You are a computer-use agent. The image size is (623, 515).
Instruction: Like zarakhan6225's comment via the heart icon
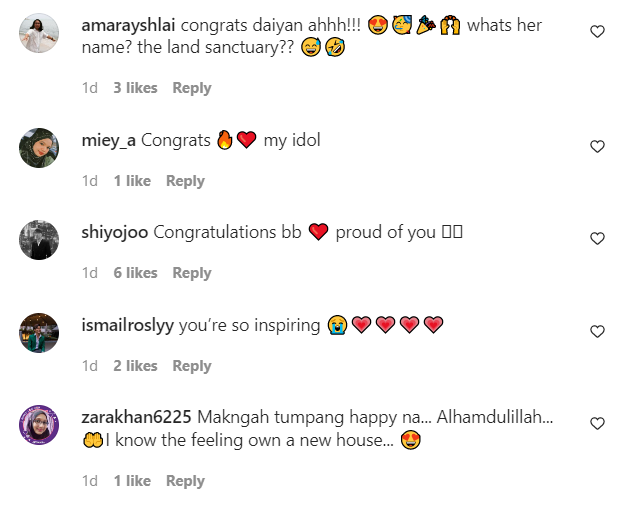(x=597, y=424)
